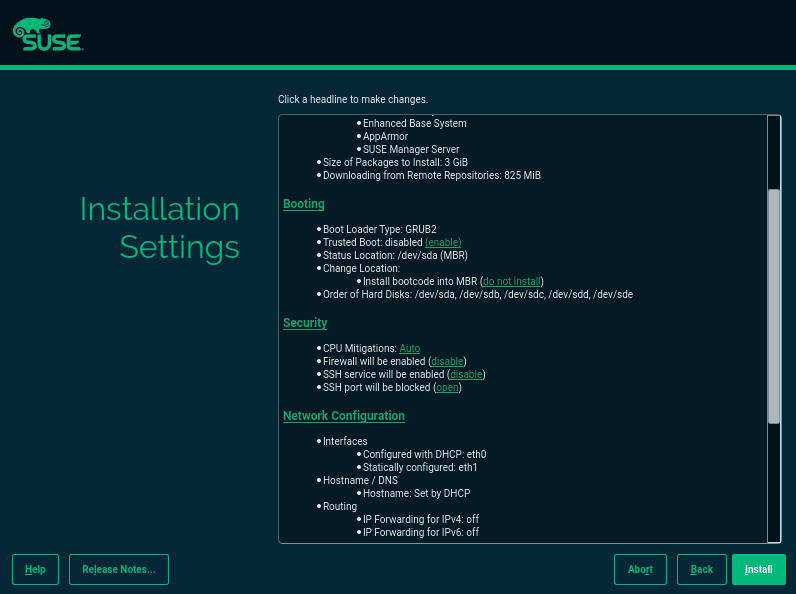Click the 'Change Location:' line
This screenshot has width=796, height=594.
click(x=361, y=269)
